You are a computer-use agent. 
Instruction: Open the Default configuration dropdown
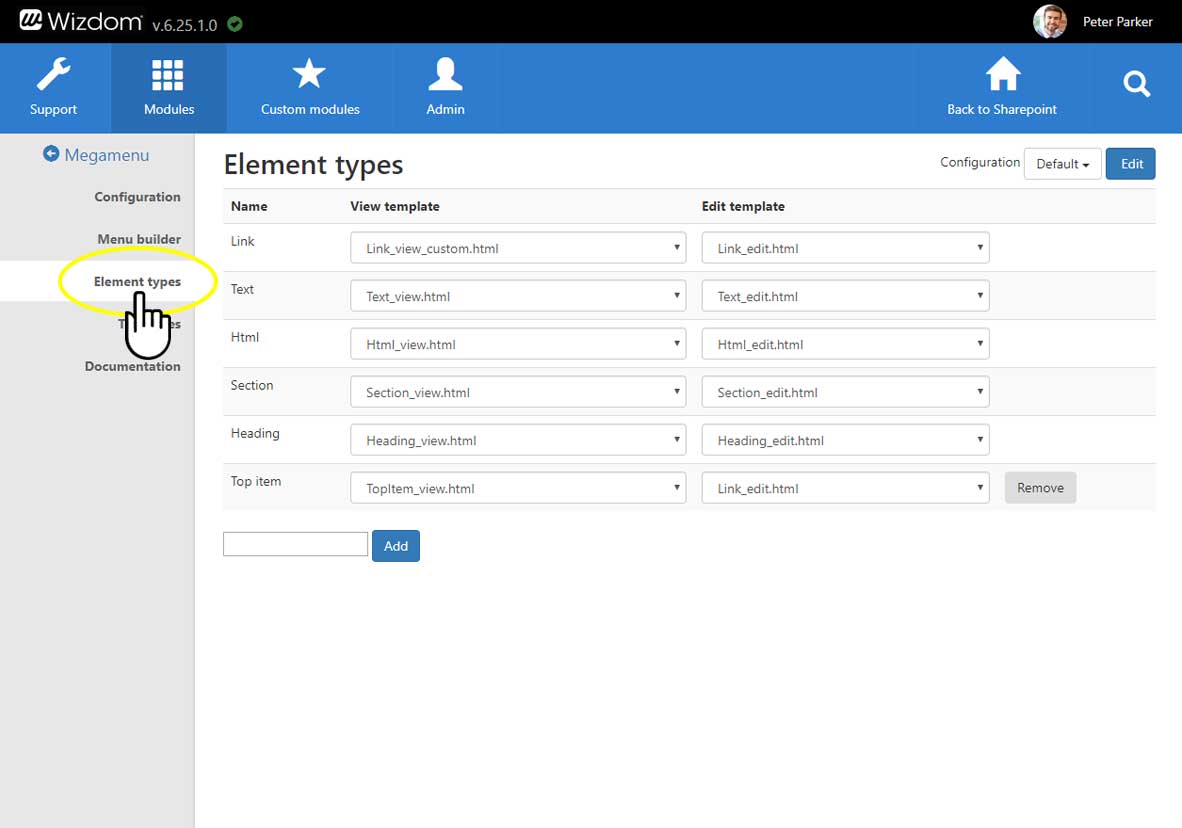[x=1062, y=164]
